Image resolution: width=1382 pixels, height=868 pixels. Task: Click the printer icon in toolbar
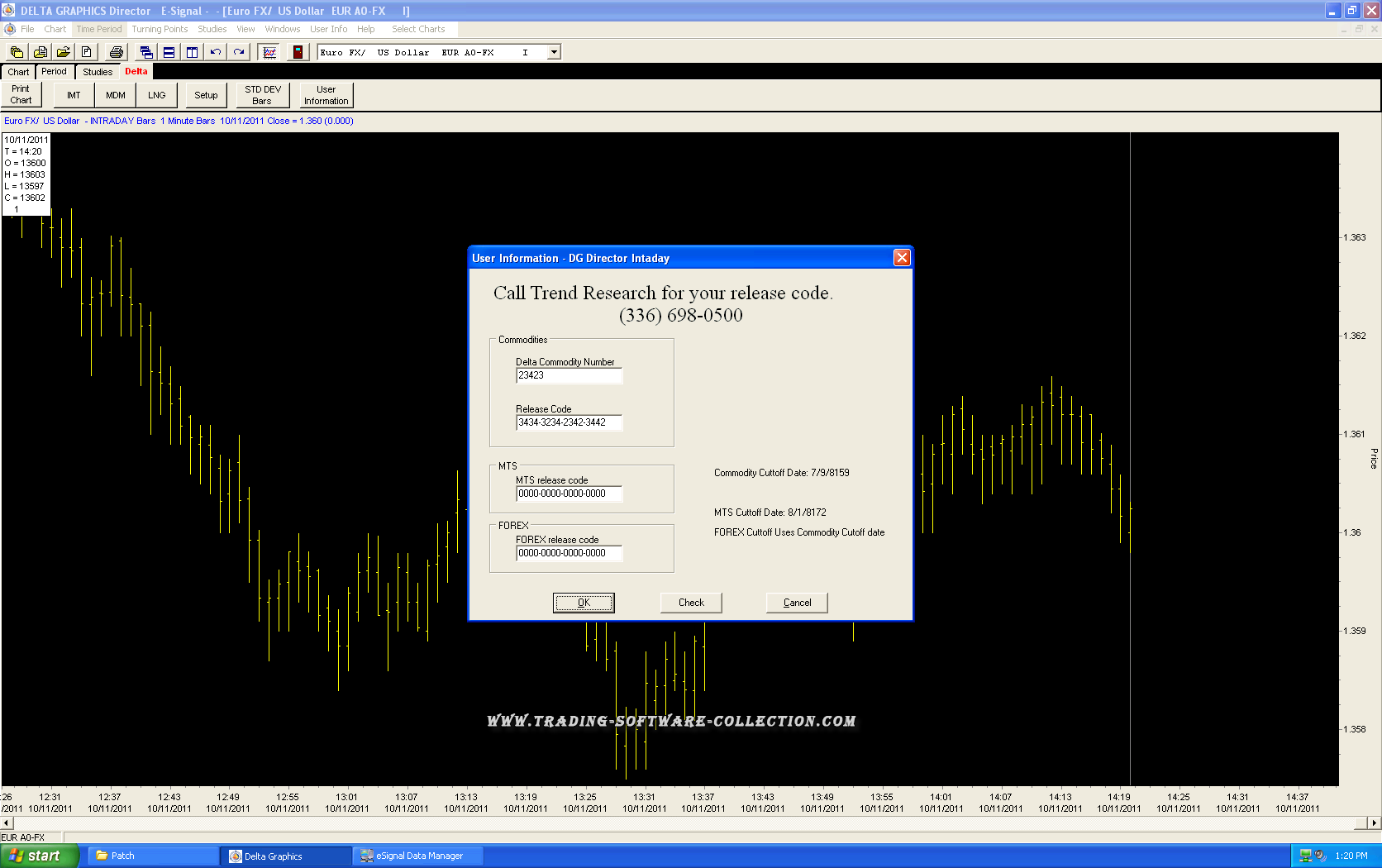(117, 52)
